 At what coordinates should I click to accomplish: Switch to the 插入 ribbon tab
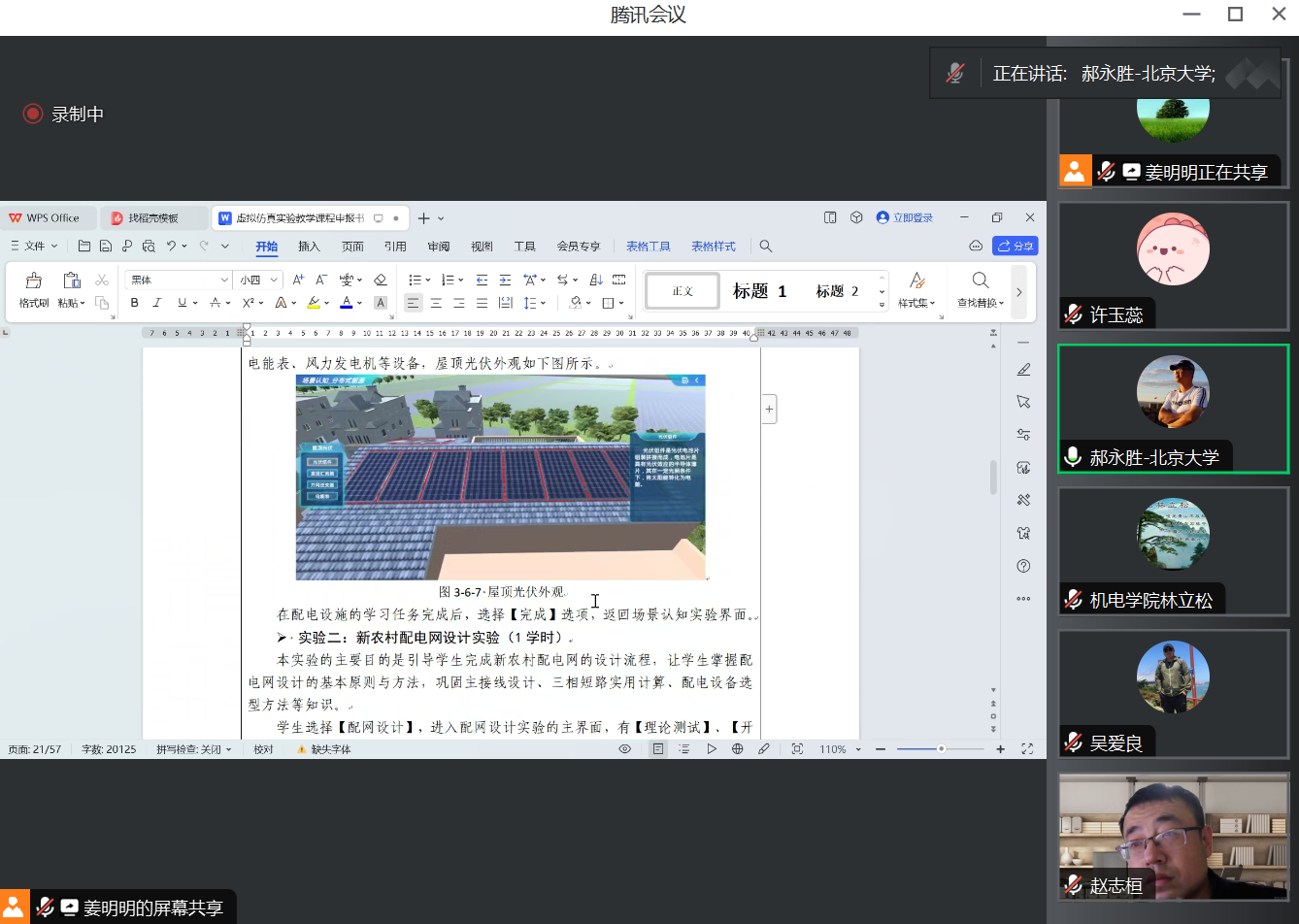click(x=309, y=247)
